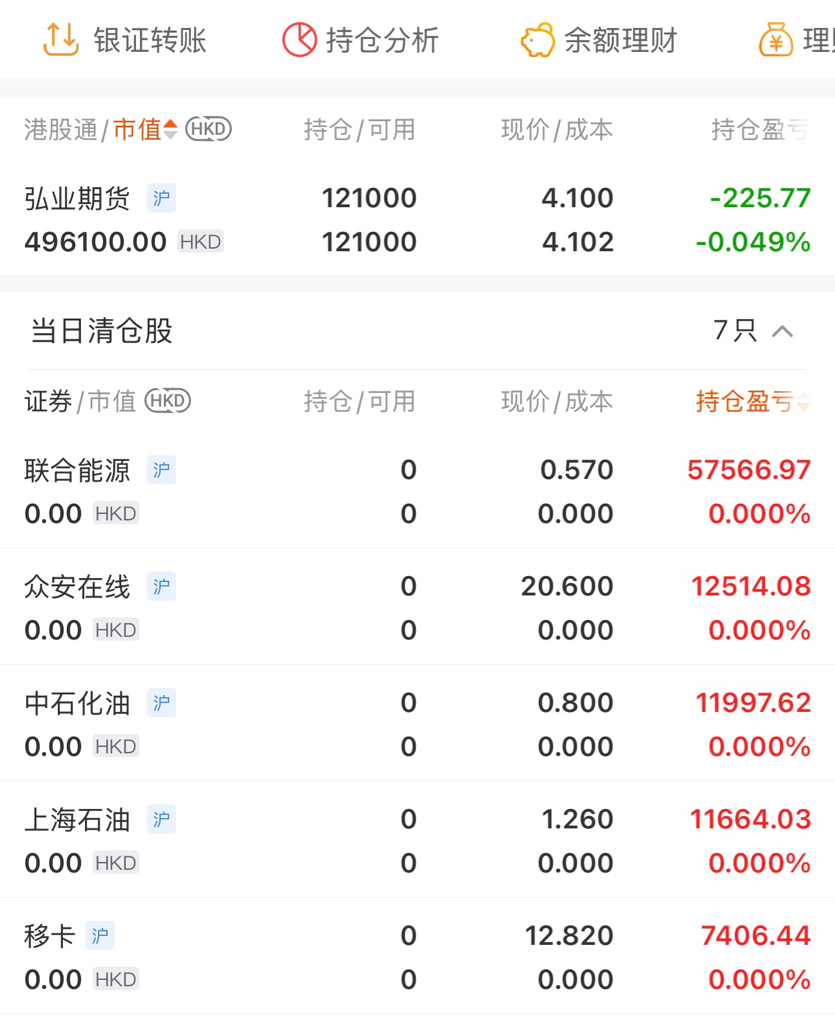Select cost price 4.102
This screenshot has height=1024, width=835.
pyautogui.click(x=578, y=242)
